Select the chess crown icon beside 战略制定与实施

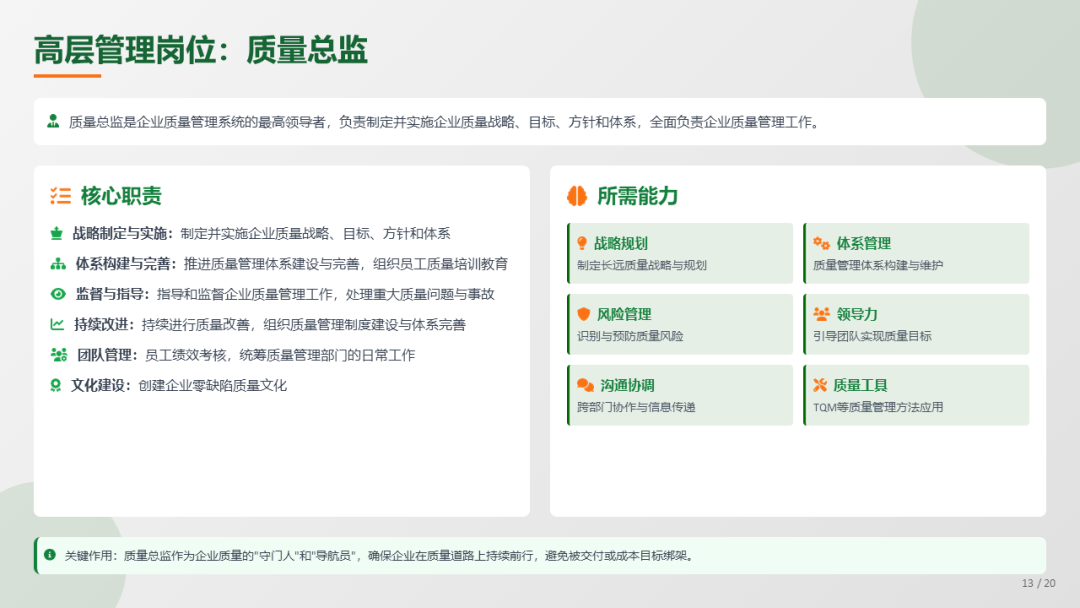57,234
